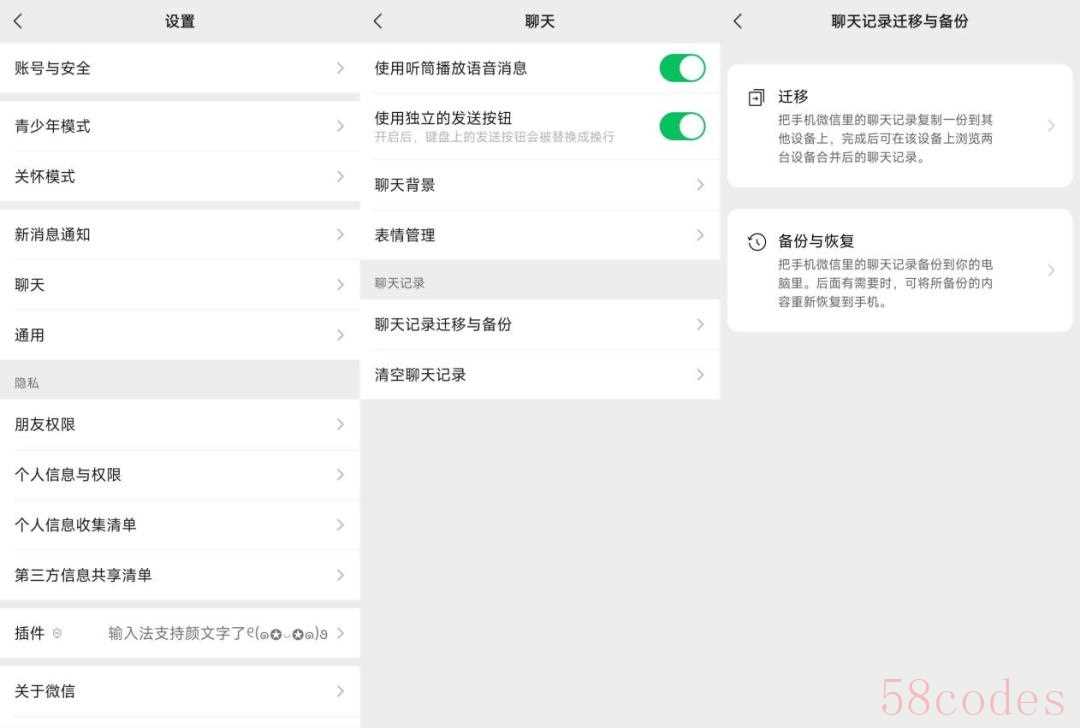Toggle 使用独立的发送按钮 switch
The width and height of the screenshot is (1080, 728).
682,126
